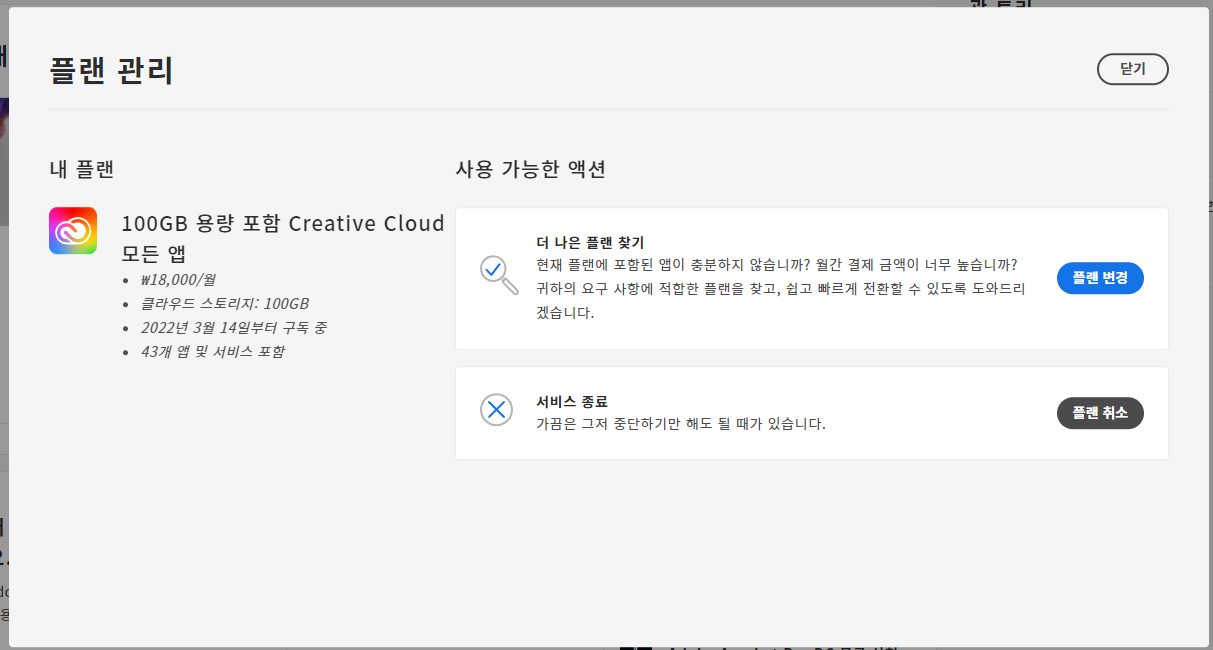Viewport: 1213px width, 650px height.
Task: Click the 플랜 변경 button
Action: [1100, 278]
